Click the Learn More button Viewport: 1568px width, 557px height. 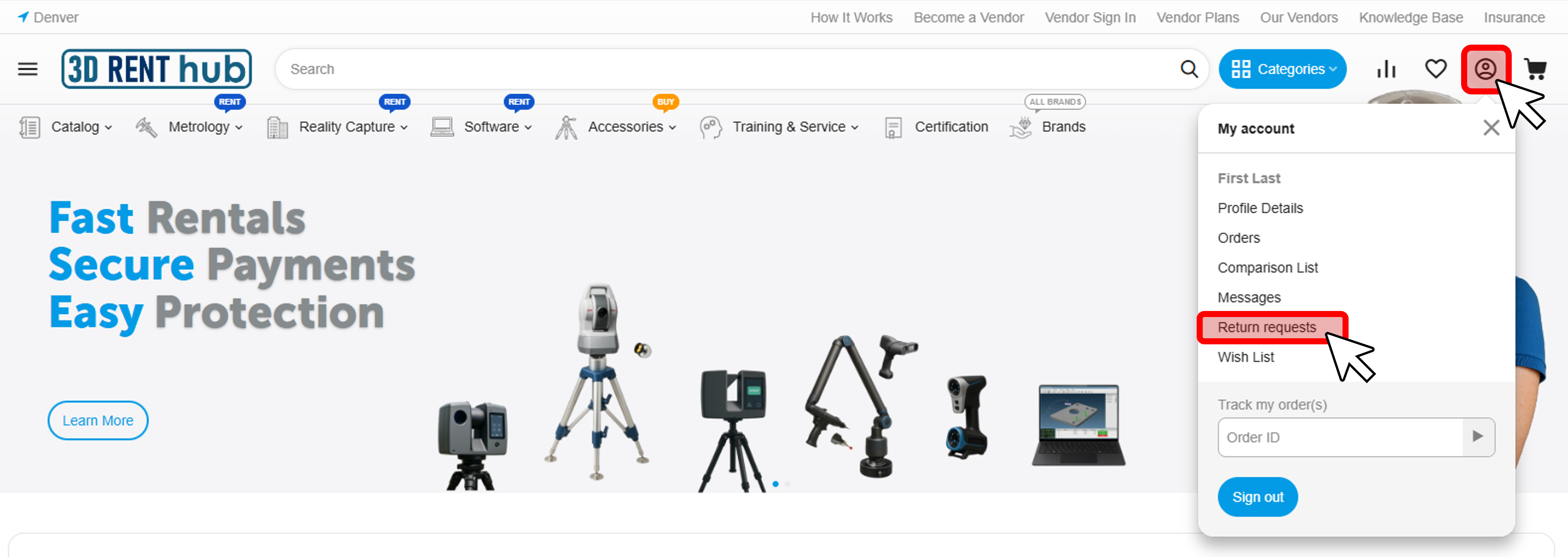[98, 420]
